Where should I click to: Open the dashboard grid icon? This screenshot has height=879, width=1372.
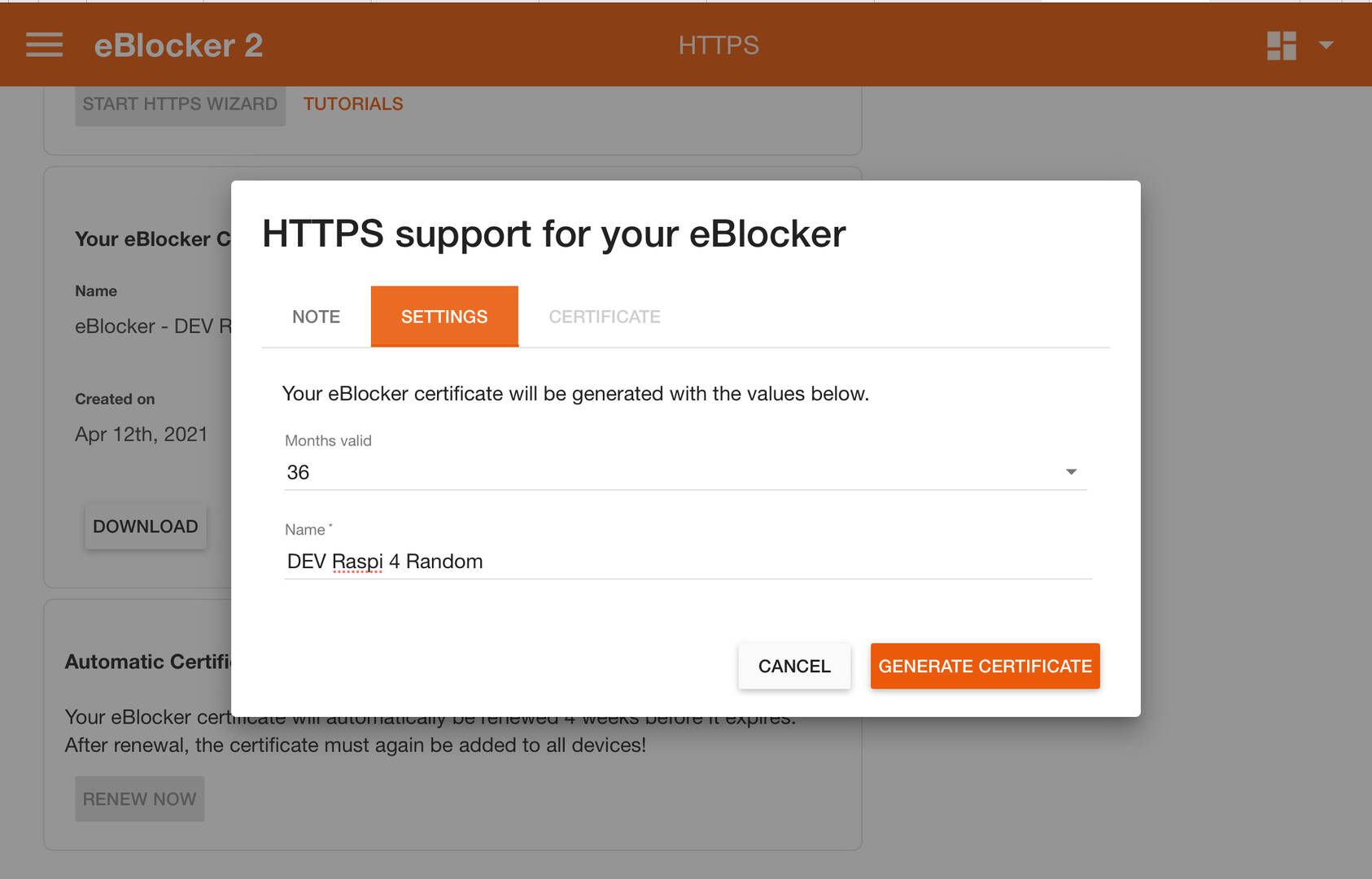[1281, 46]
